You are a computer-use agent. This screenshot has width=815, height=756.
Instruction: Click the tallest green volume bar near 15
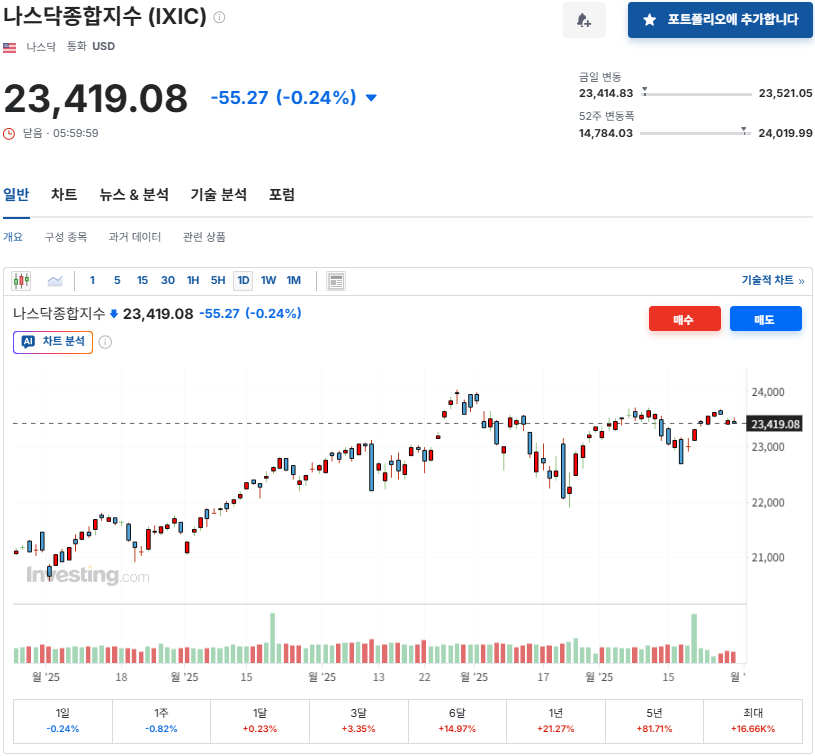tap(272, 638)
